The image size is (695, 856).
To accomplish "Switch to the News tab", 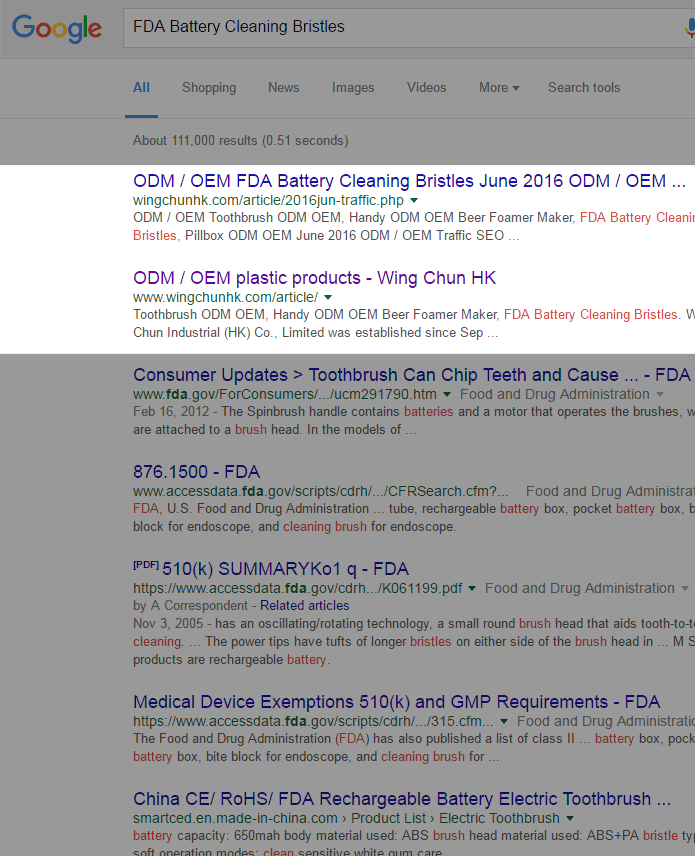I will [283, 87].
